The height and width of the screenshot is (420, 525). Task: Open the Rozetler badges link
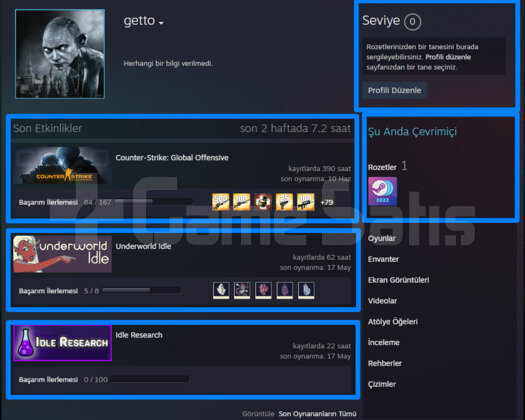(x=382, y=167)
